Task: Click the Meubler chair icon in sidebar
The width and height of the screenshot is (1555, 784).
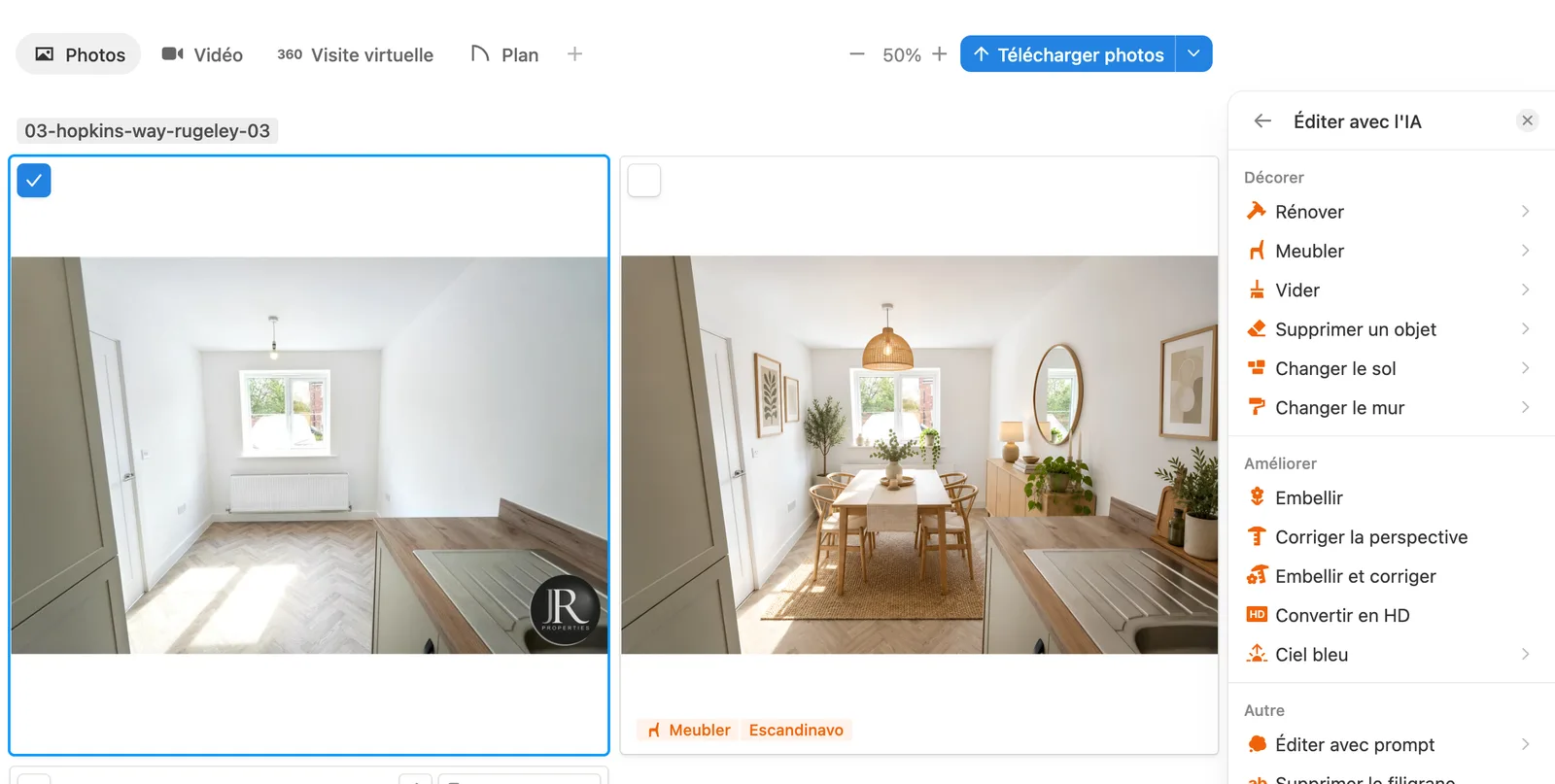Action: [x=1257, y=251]
